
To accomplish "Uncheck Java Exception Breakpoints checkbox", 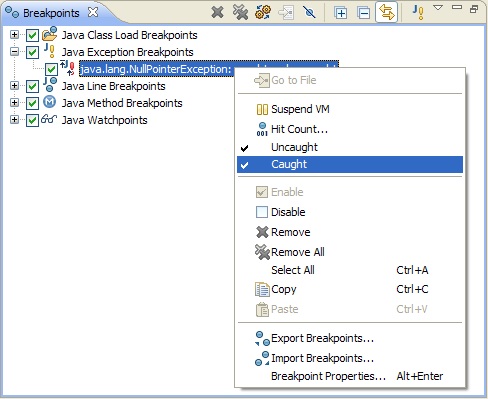I will click(32, 52).
